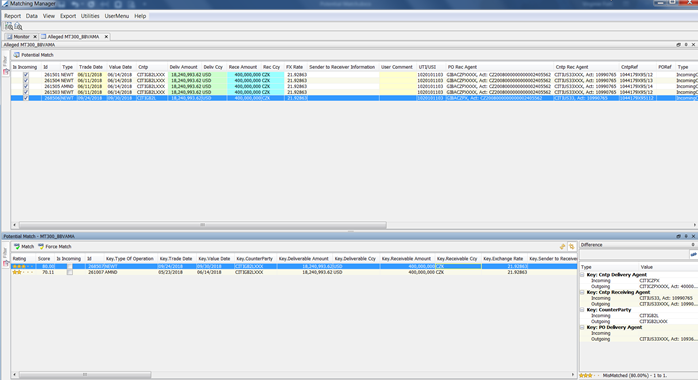Toggle Is Incoming checkbox for Id 268506

point(26,98)
